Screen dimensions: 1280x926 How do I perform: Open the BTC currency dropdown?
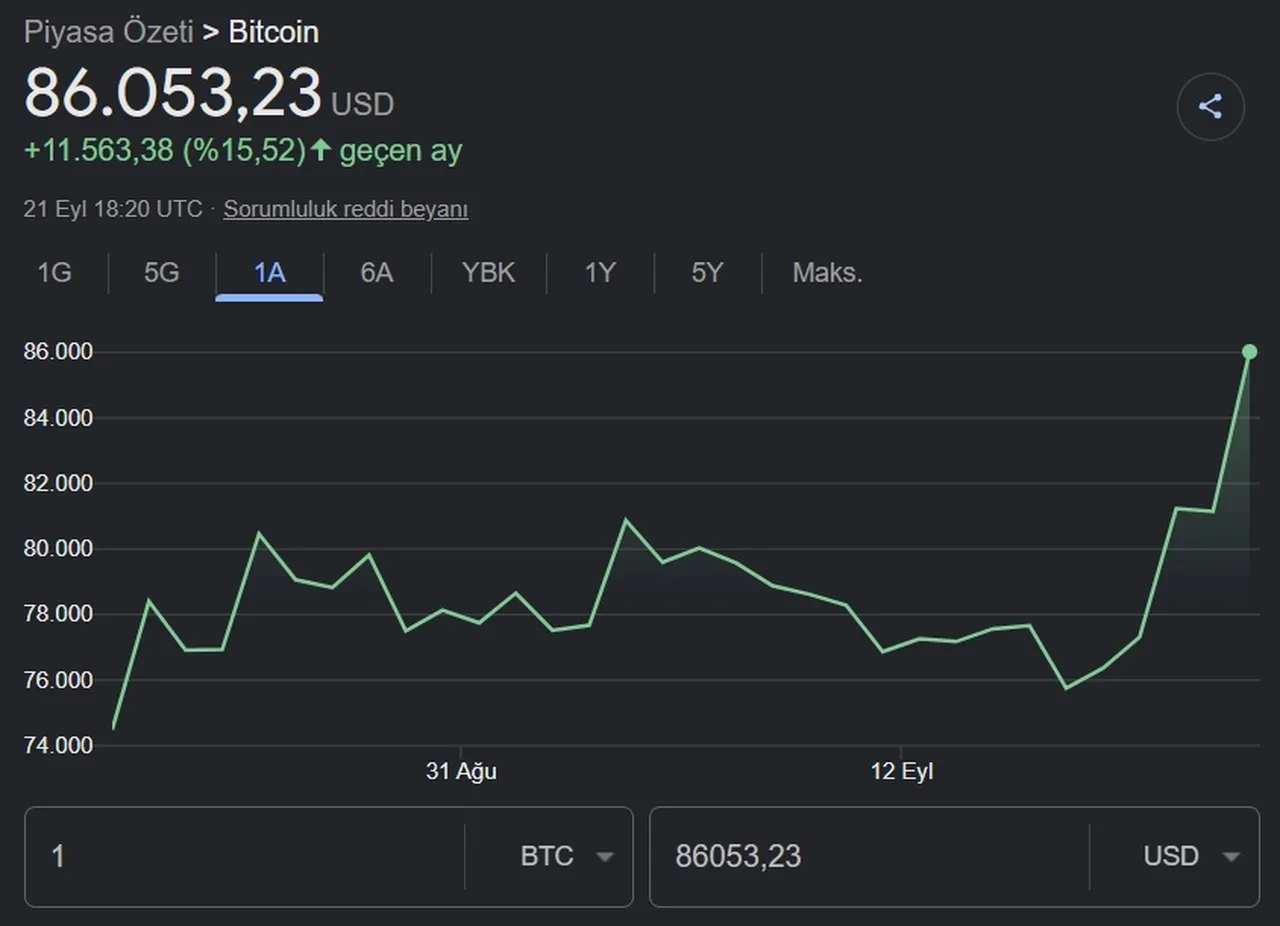tap(566, 856)
